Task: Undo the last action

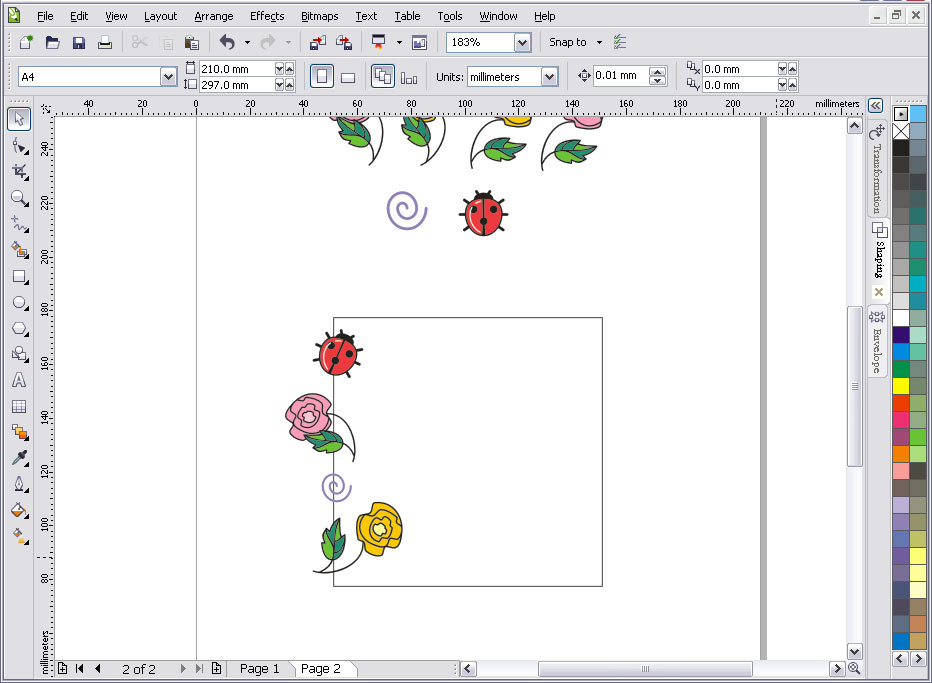Action: pos(227,42)
